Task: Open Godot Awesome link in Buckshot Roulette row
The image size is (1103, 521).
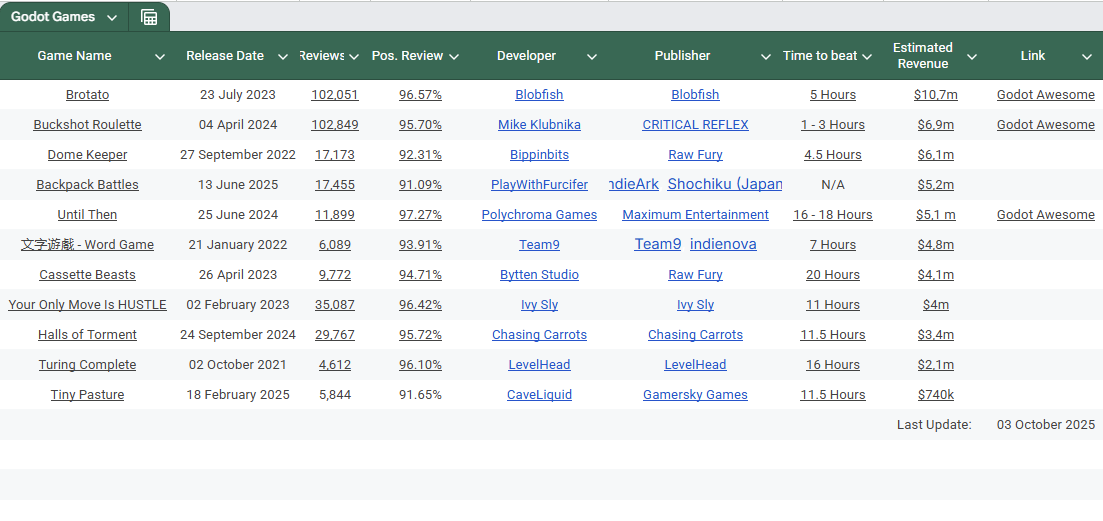Action: (1045, 125)
